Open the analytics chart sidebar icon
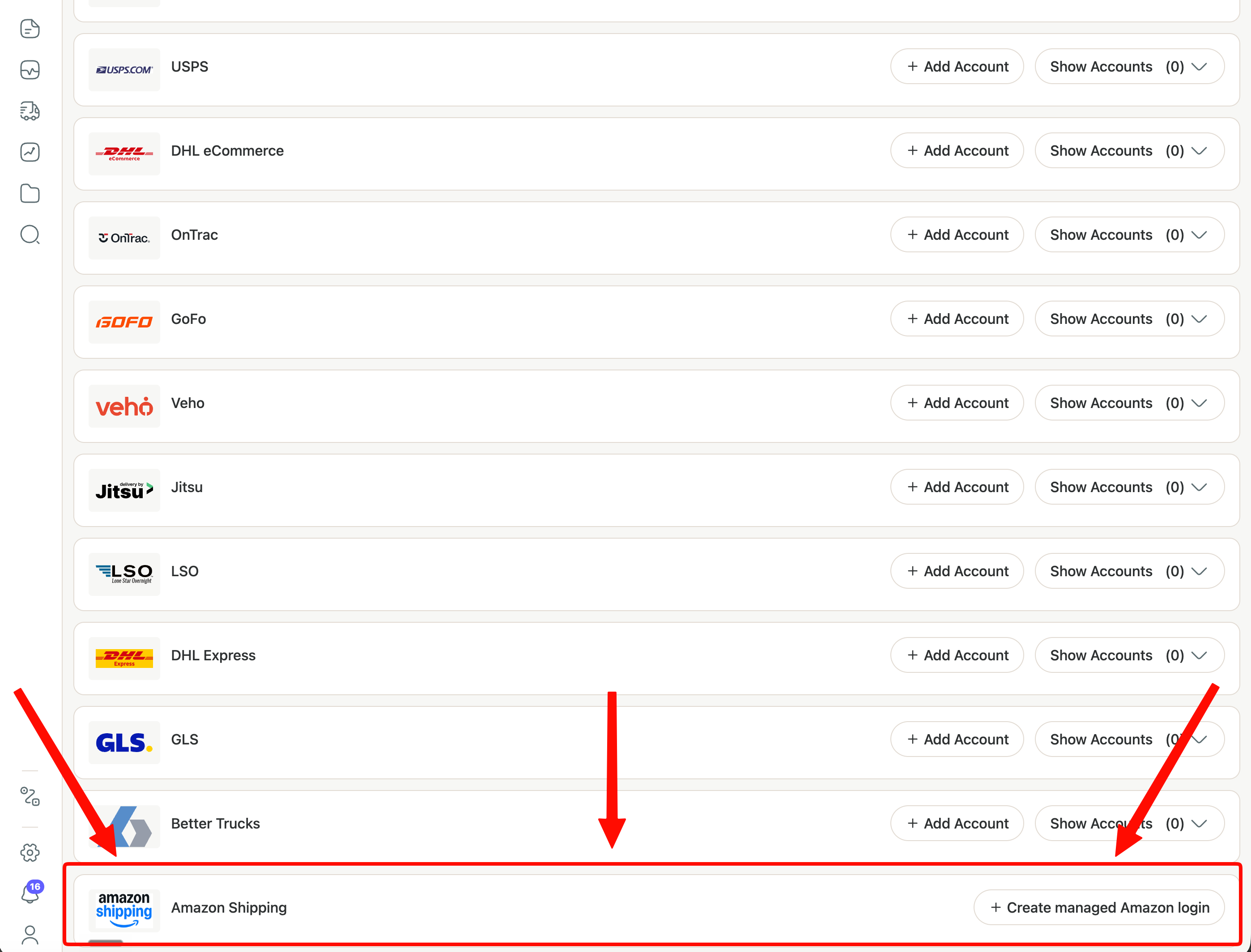 [x=30, y=152]
